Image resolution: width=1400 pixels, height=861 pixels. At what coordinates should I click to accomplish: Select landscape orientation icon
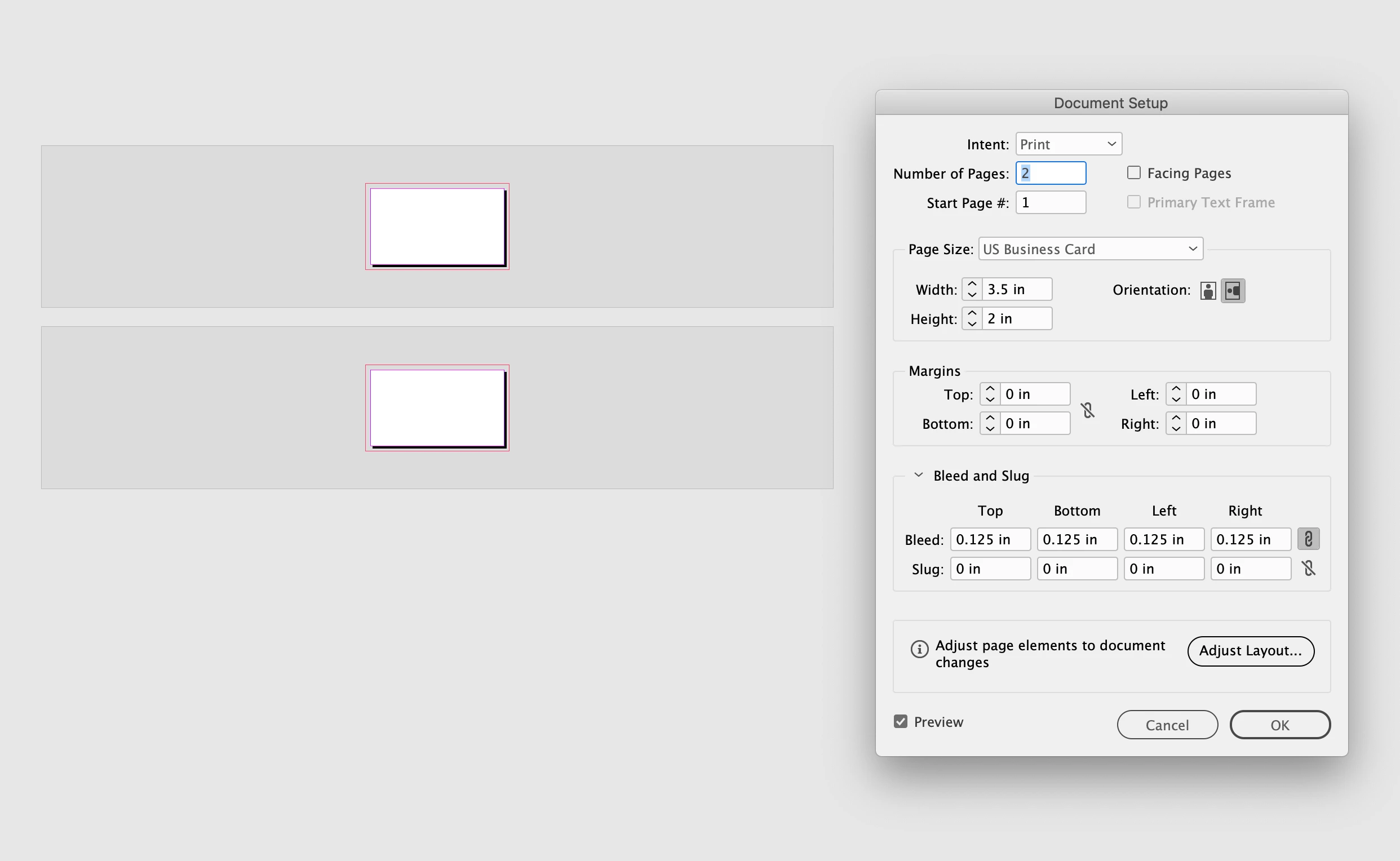1233,290
